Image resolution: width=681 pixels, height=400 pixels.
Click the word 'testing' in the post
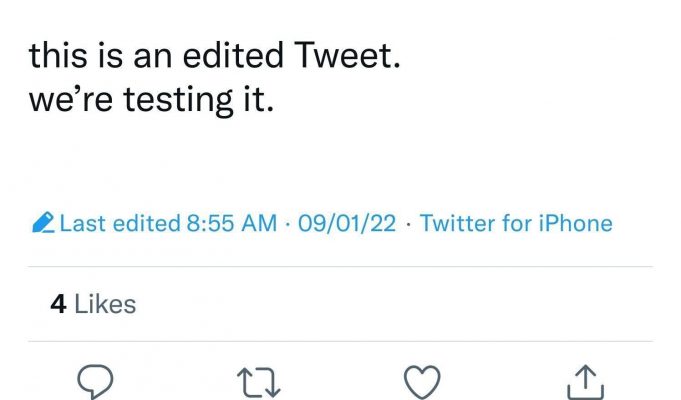pos(179,101)
